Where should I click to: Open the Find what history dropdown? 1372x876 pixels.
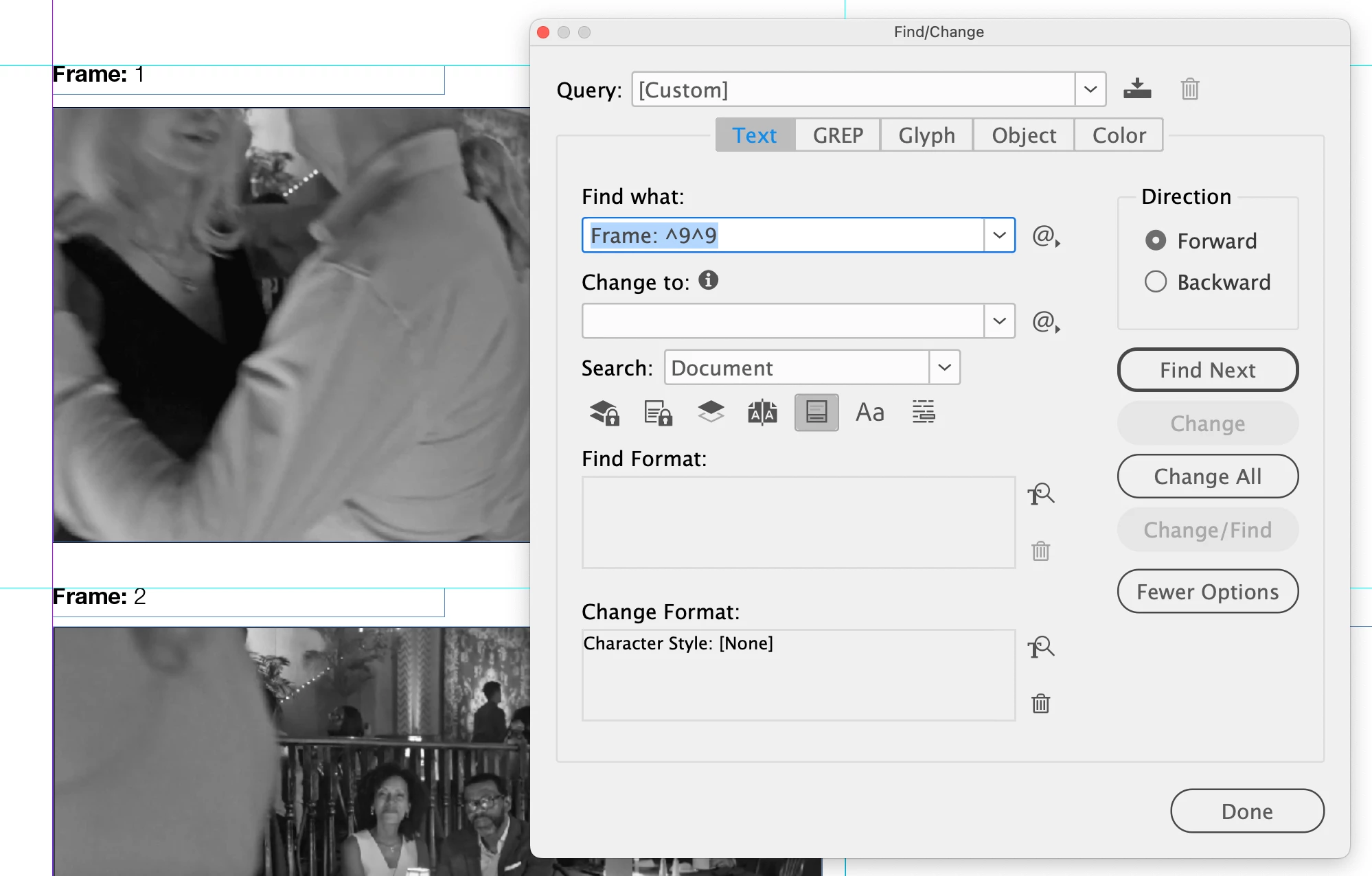[x=999, y=235]
